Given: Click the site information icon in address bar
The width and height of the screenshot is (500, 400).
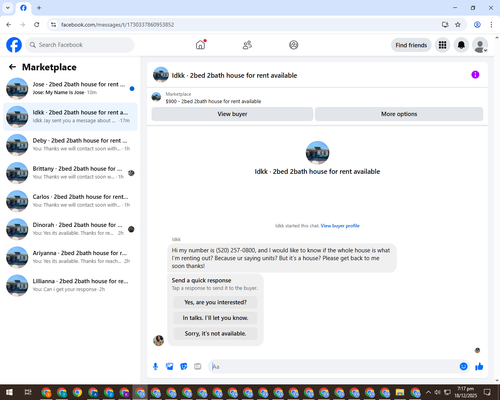Looking at the screenshot, I should coord(53,25).
